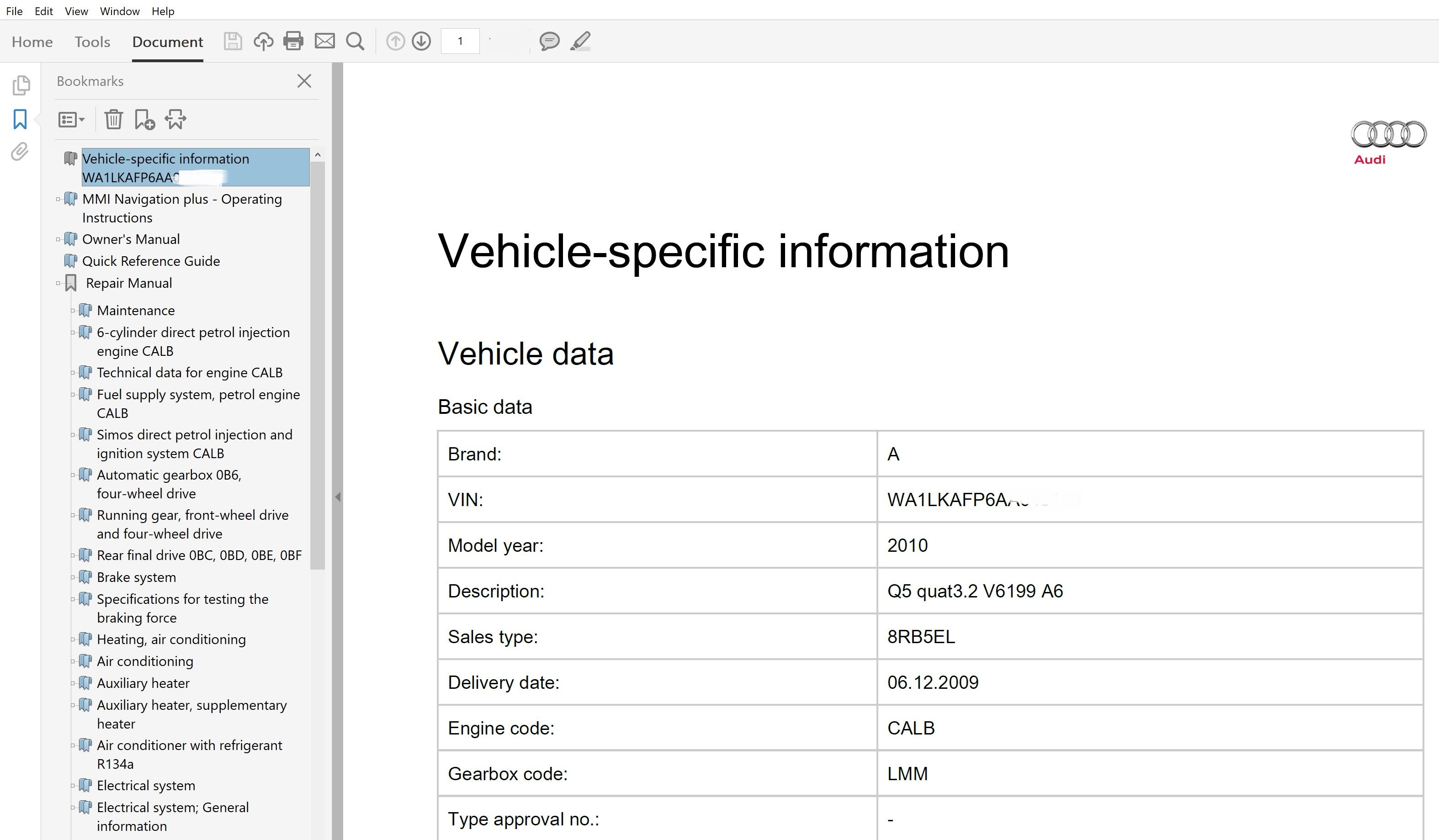
Task: Switch to the Tools tab
Action: point(92,42)
